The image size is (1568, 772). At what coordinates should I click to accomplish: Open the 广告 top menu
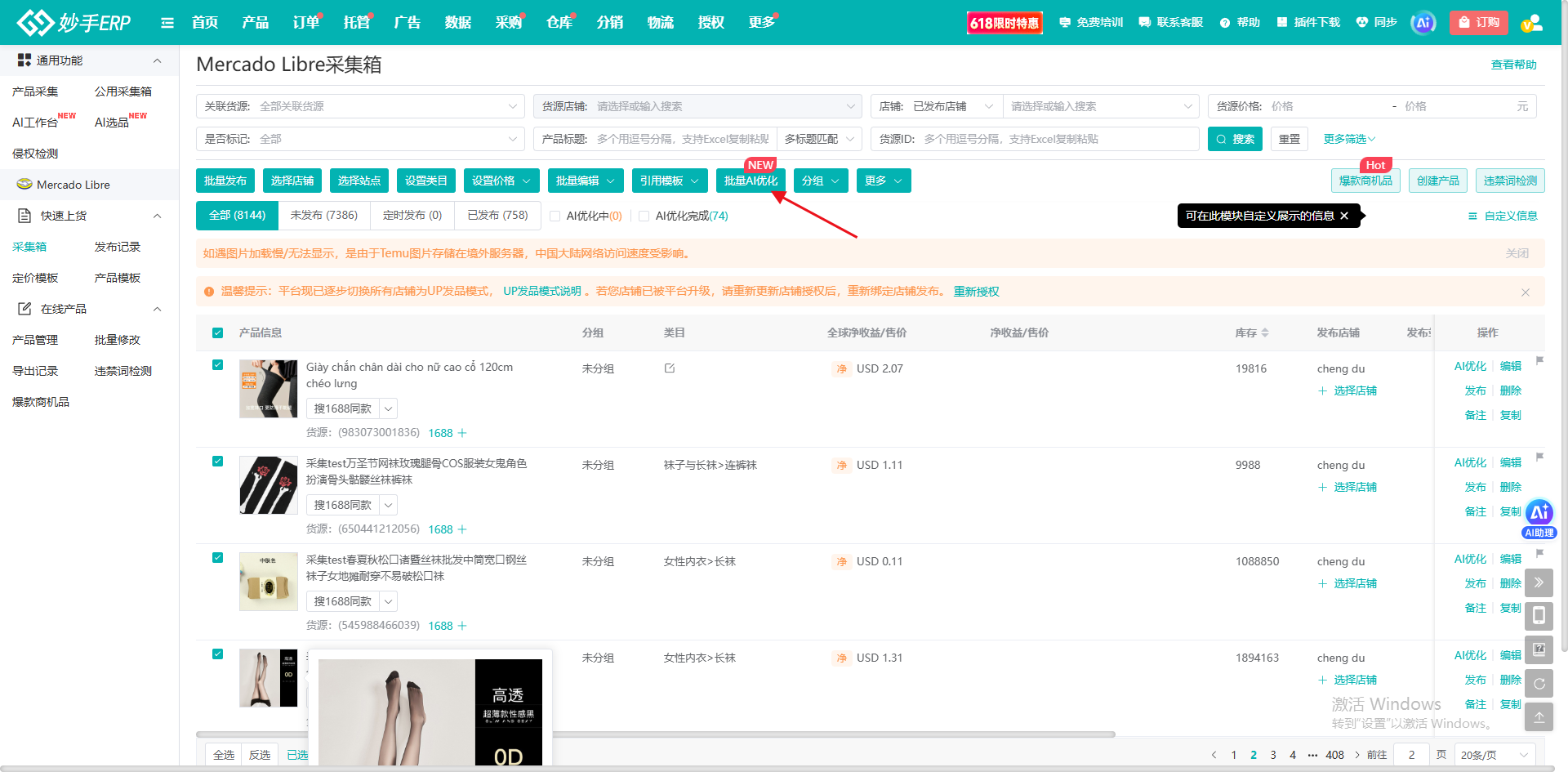click(408, 23)
